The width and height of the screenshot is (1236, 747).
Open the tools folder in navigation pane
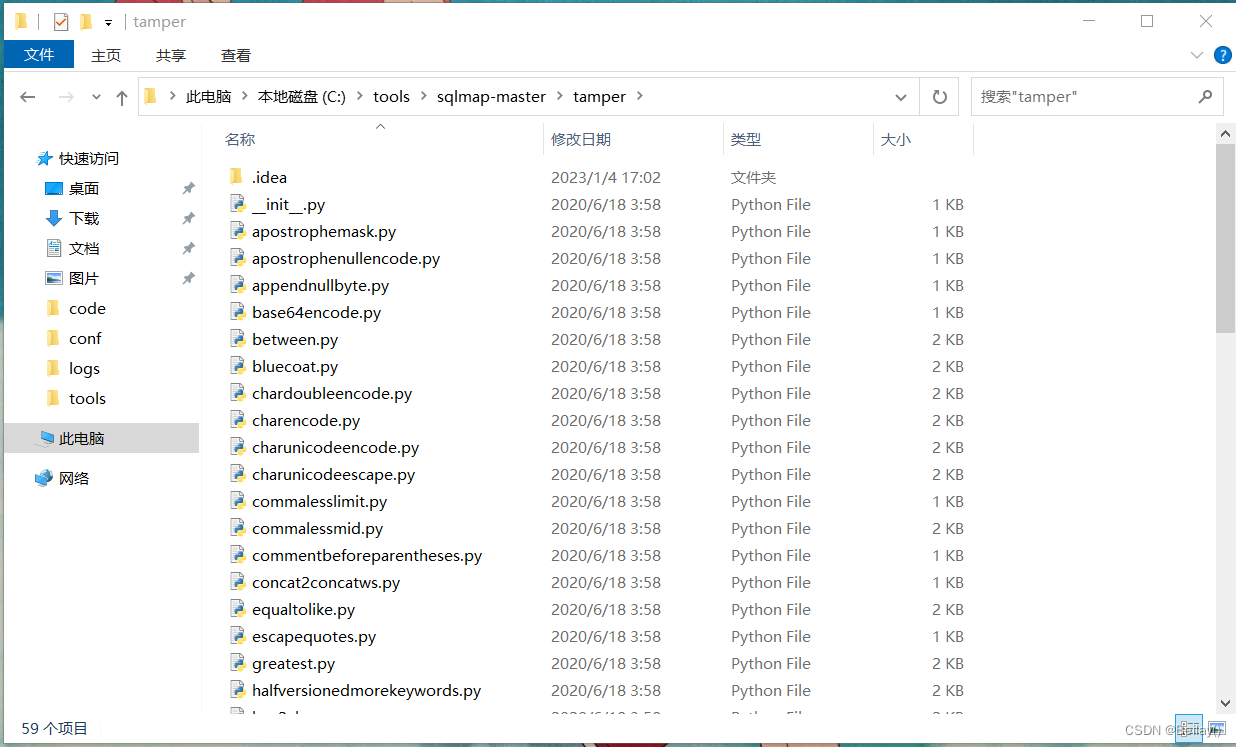pos(87,398)
